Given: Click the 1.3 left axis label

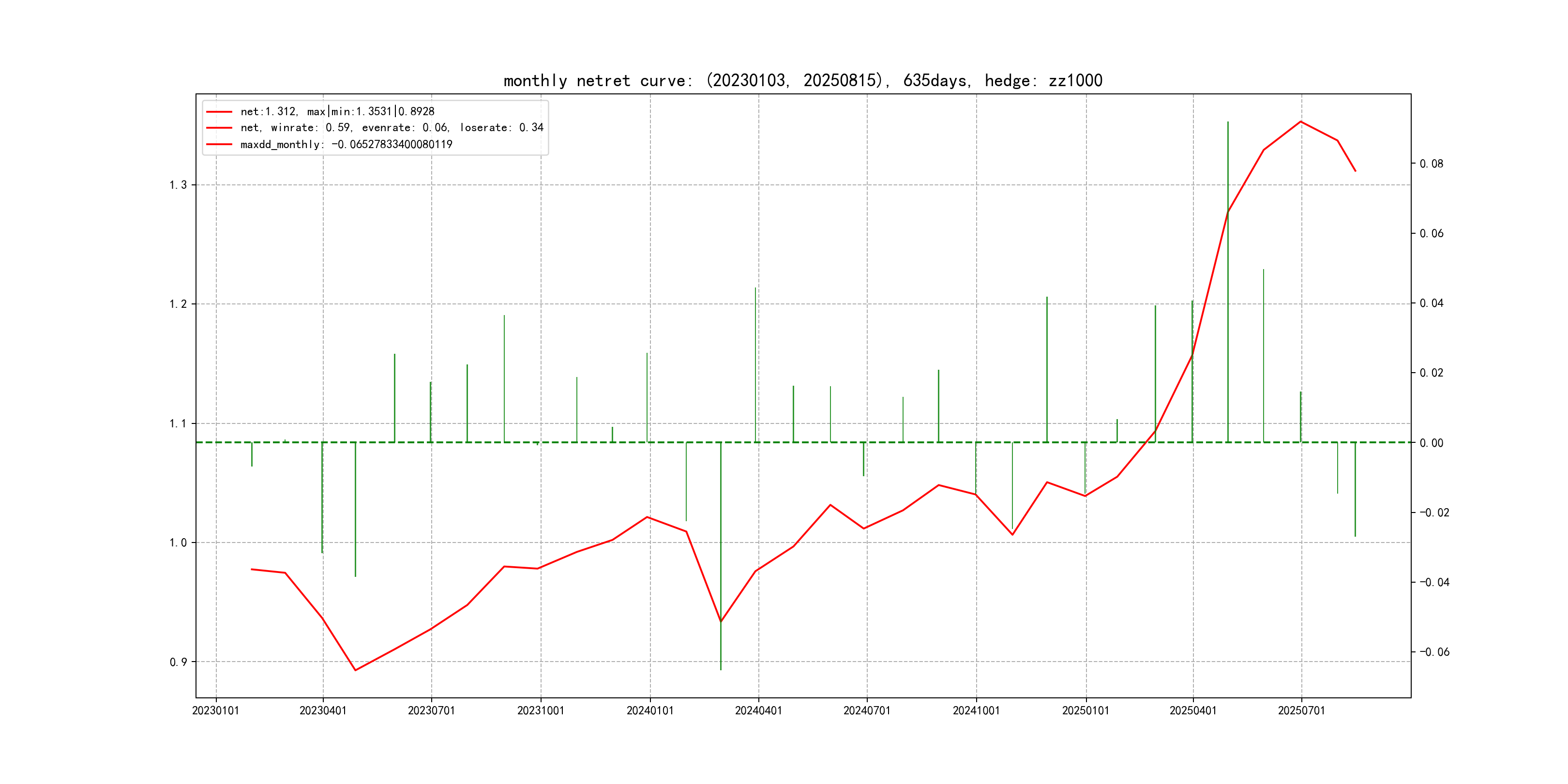Looking at the screenshot, I should tap(178, 185).
